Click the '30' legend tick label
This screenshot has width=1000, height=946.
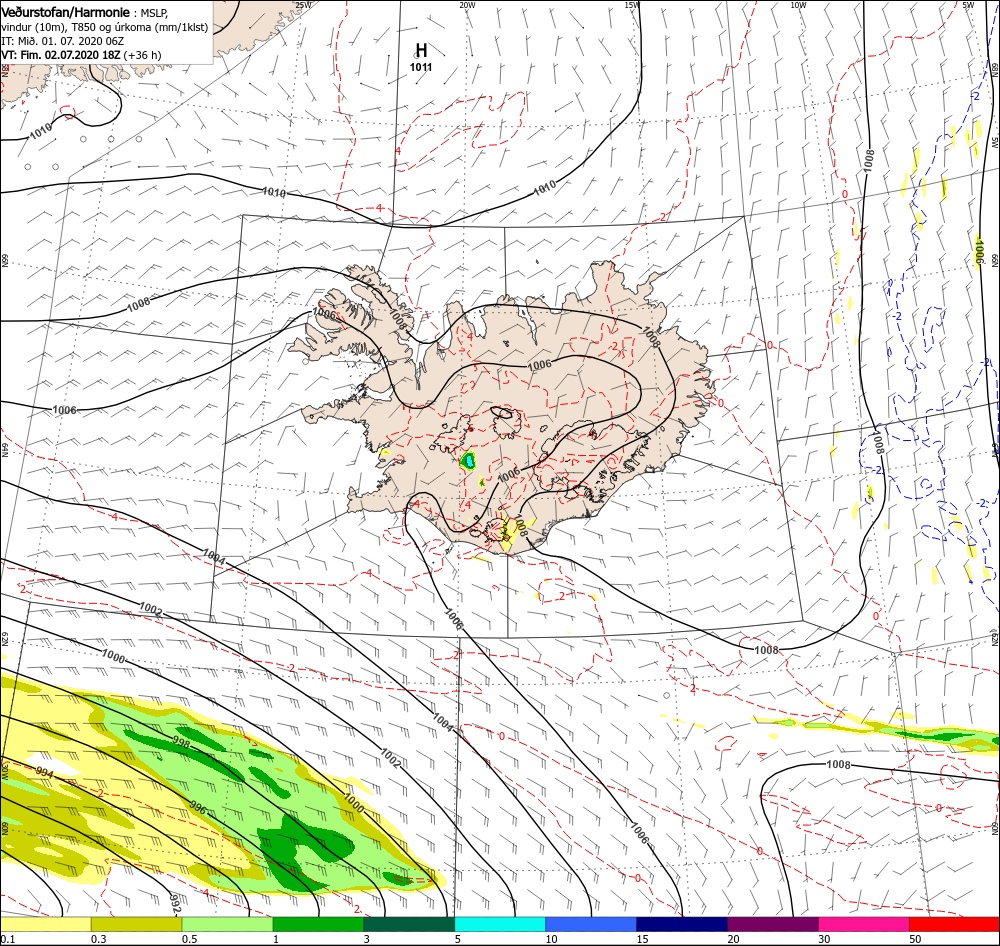click(x=824, y=939)
